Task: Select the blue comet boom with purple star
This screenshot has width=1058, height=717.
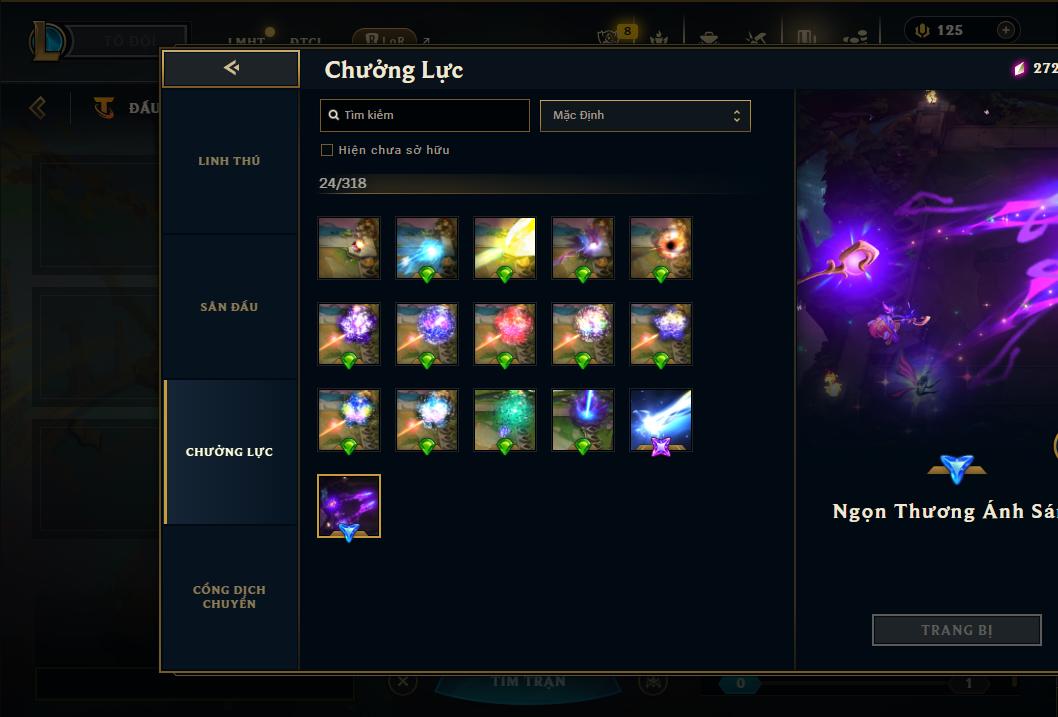Action: [x=661, y=420]
